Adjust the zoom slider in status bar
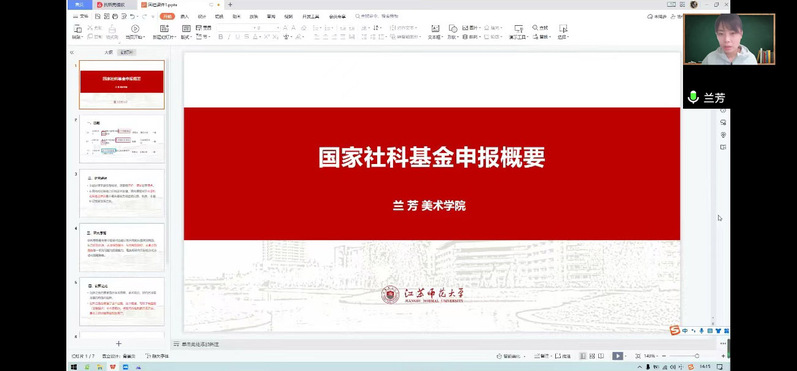Screen dimensions: 797x371 684,356
